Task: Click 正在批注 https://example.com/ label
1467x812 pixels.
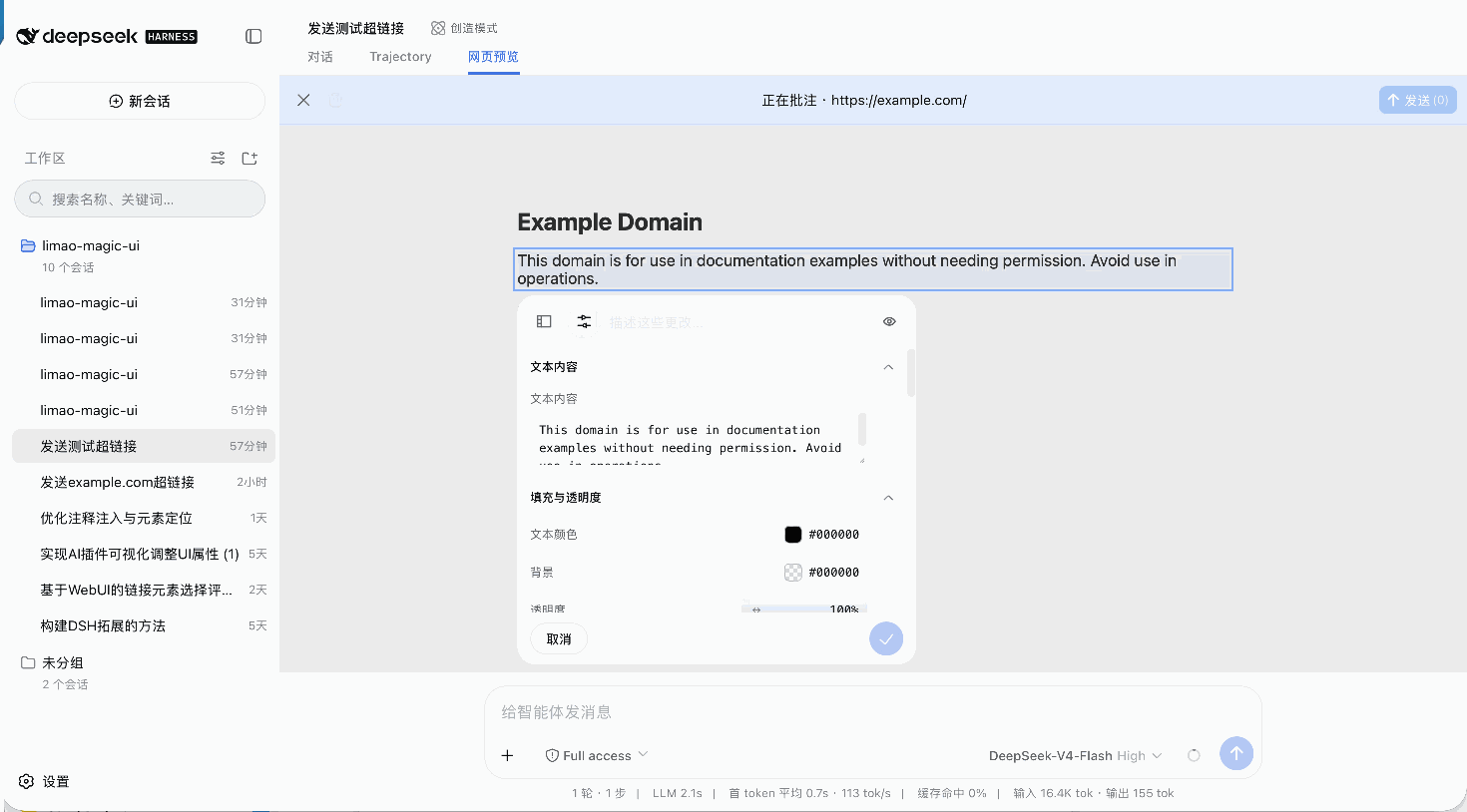Action: click(x=864, y=100)
